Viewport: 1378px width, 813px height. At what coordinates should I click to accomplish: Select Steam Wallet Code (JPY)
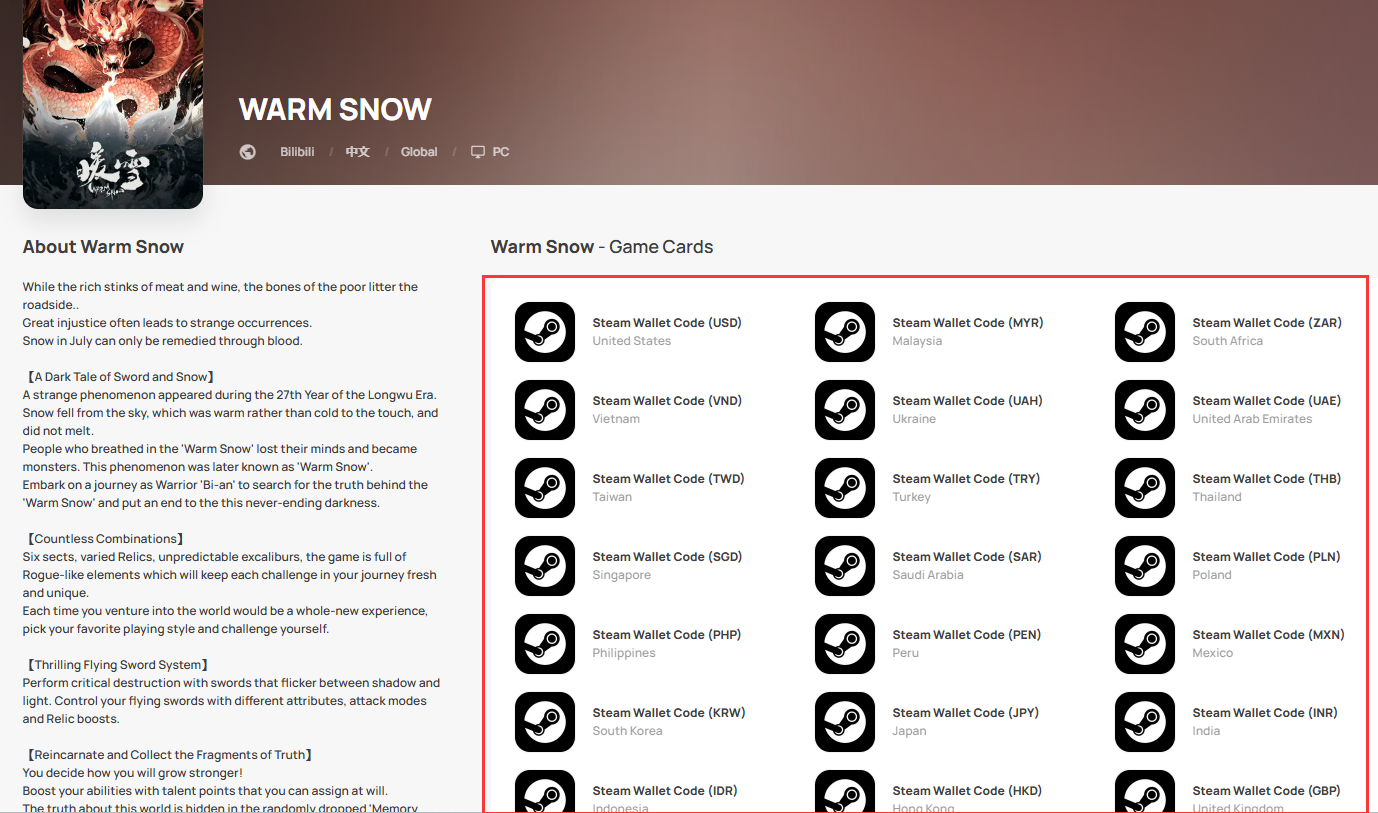(x=965, y=713)
